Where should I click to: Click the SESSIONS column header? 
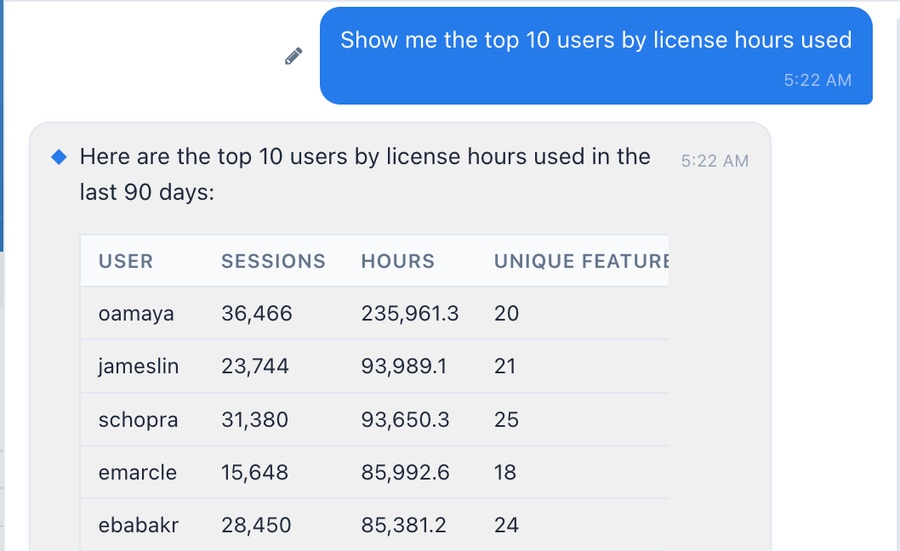click(x=273, y=261)
